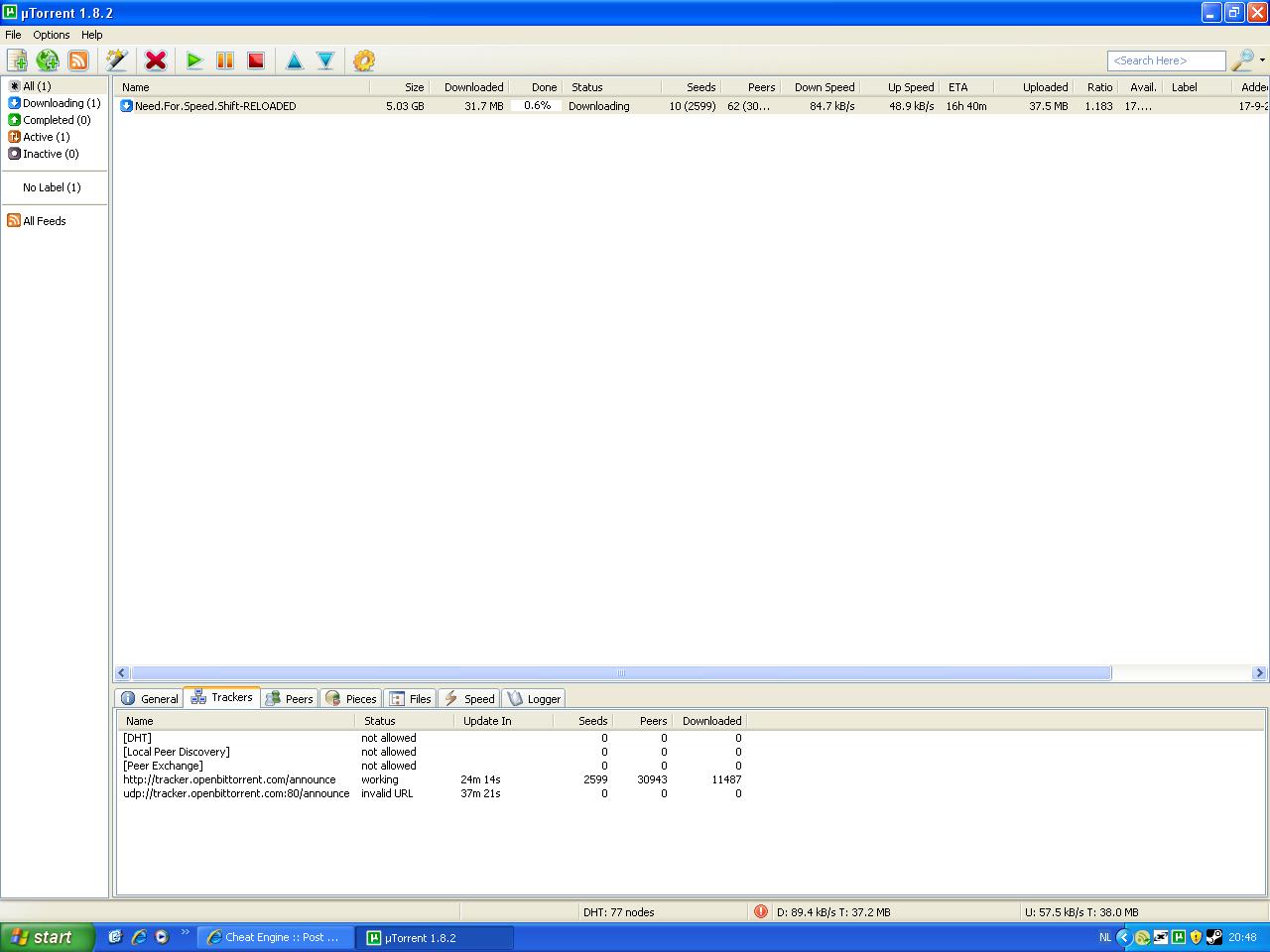
Task: Click the Search Here input field
Action: (1167, 60)
